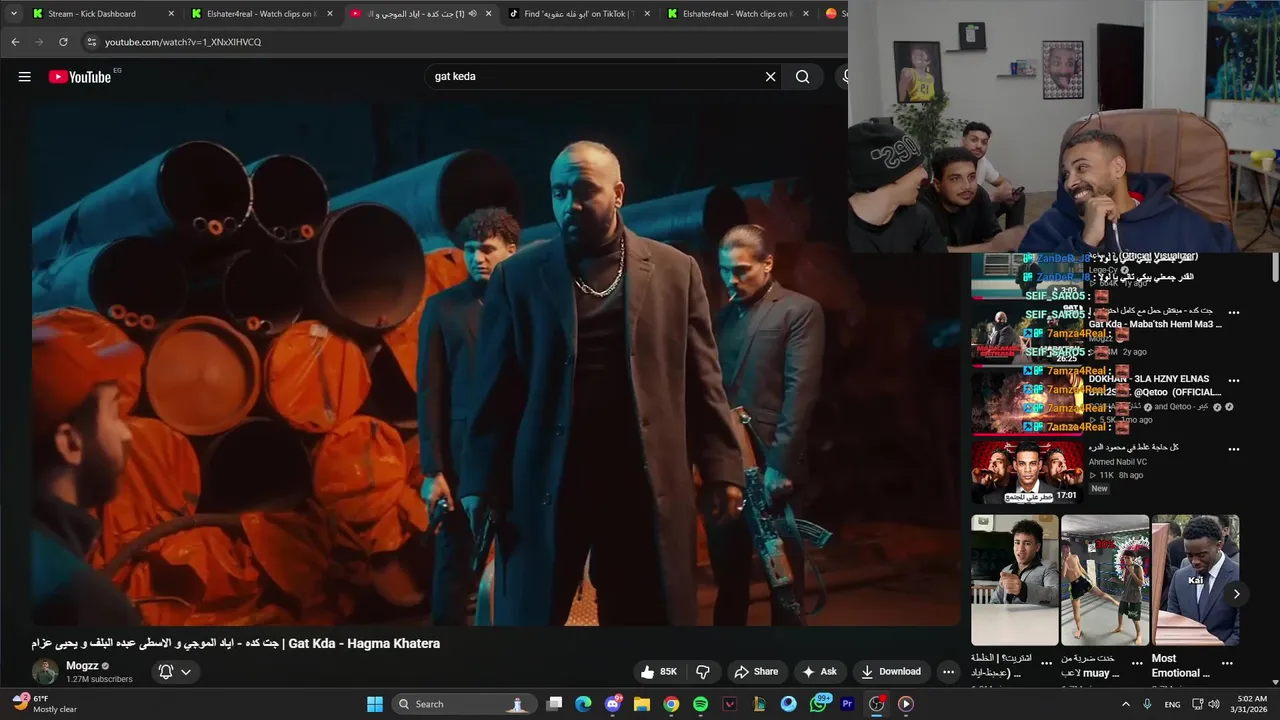Close the active YouTube tab

488,14
